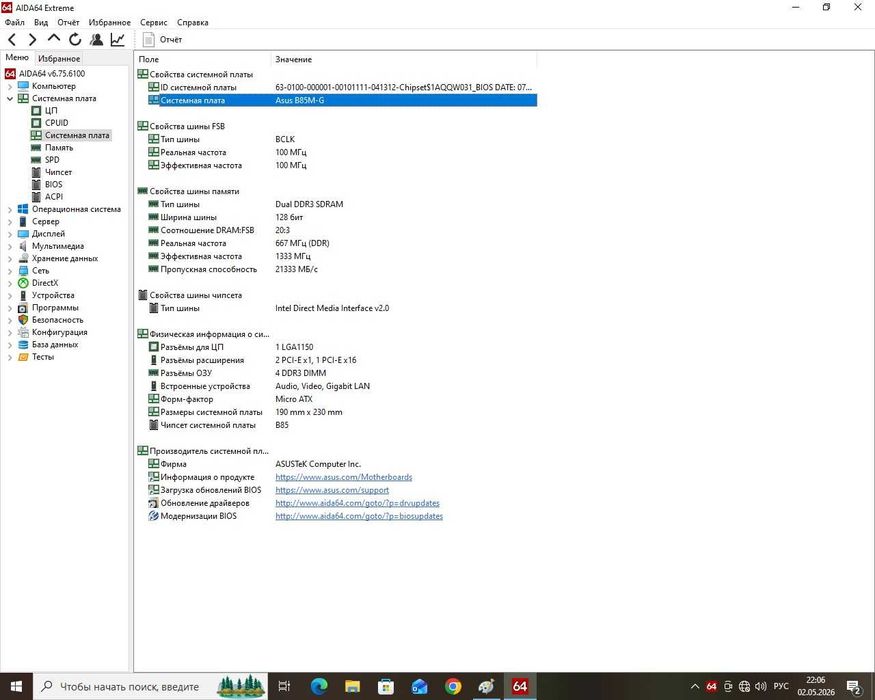Open the graph chart toolbar icon
This screenshot has width=875, height=700.
click(x=118, y=40)
